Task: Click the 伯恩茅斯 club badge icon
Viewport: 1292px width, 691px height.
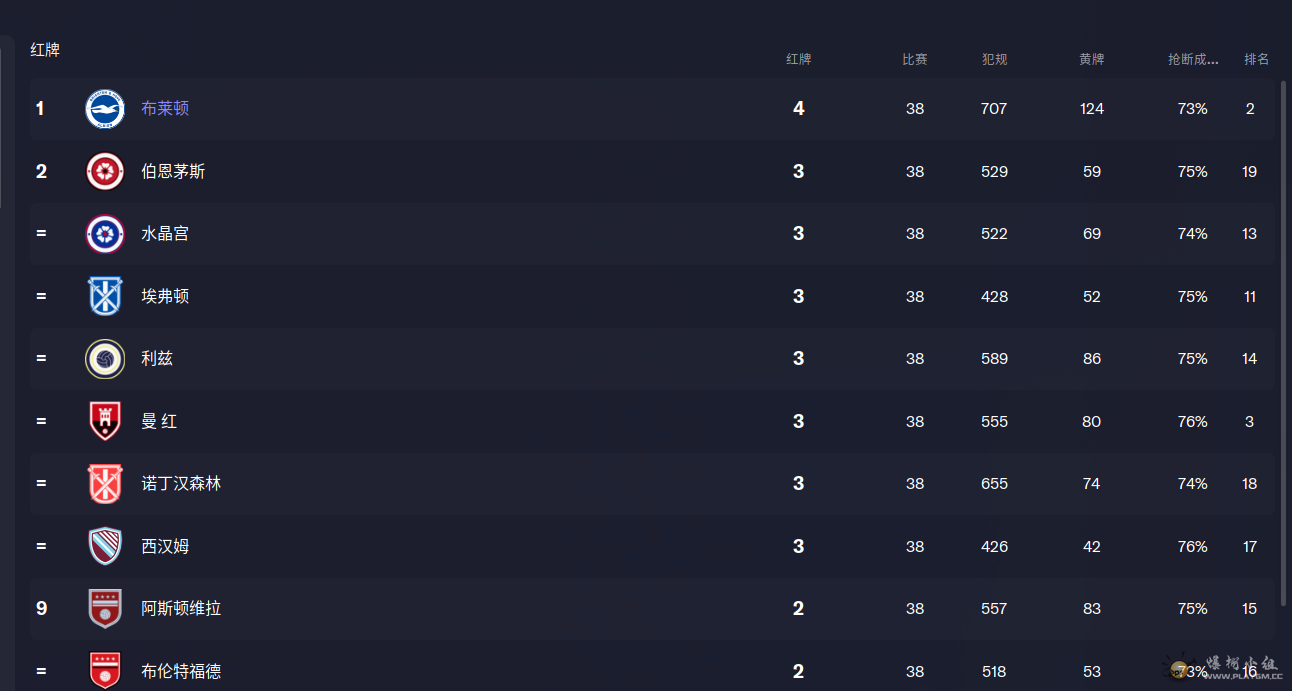Action: tap(105, 171)
